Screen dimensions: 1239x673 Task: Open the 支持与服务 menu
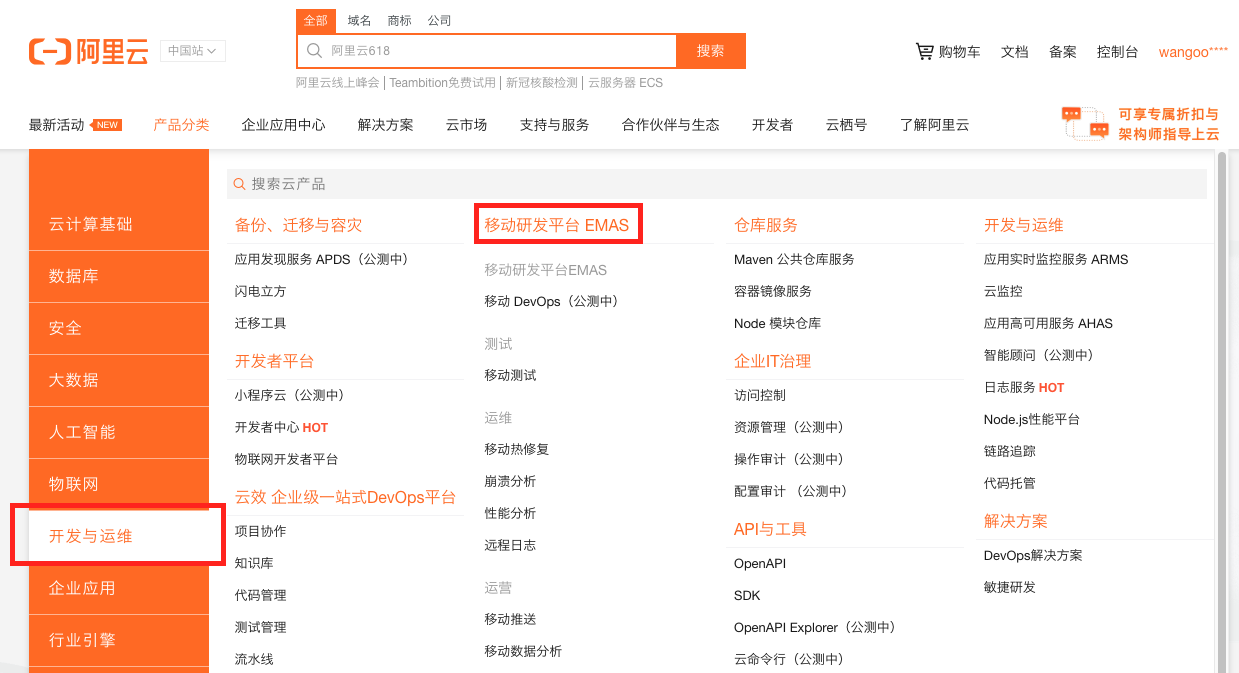(x=554, y=125)
